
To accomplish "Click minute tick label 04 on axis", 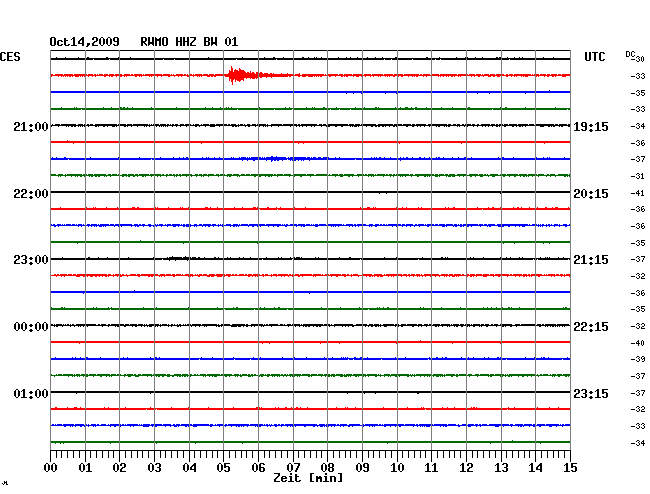I will pyautogui.click(x=189, y=468).
